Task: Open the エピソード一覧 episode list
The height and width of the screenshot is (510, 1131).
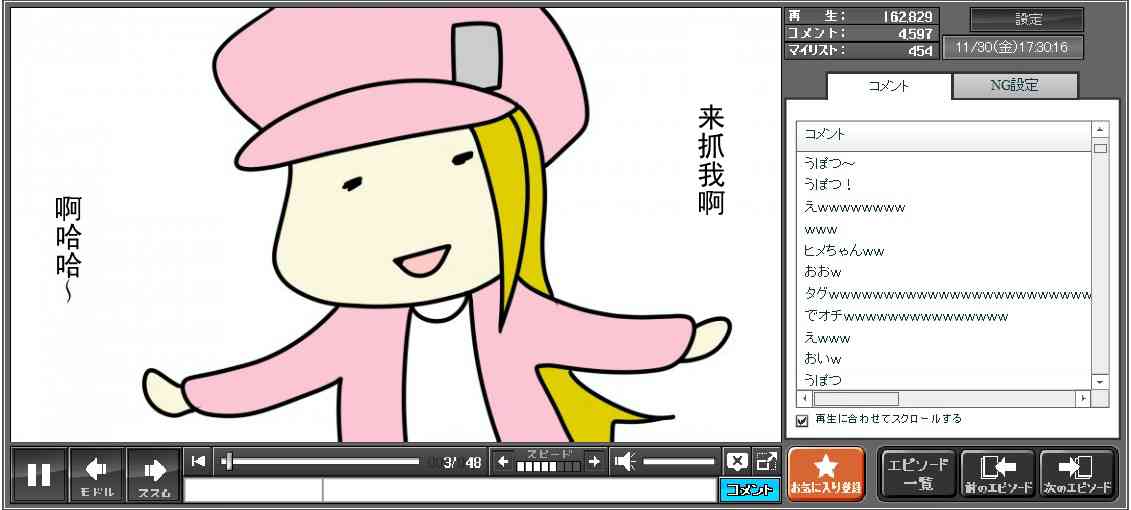Action: (917, 473)
